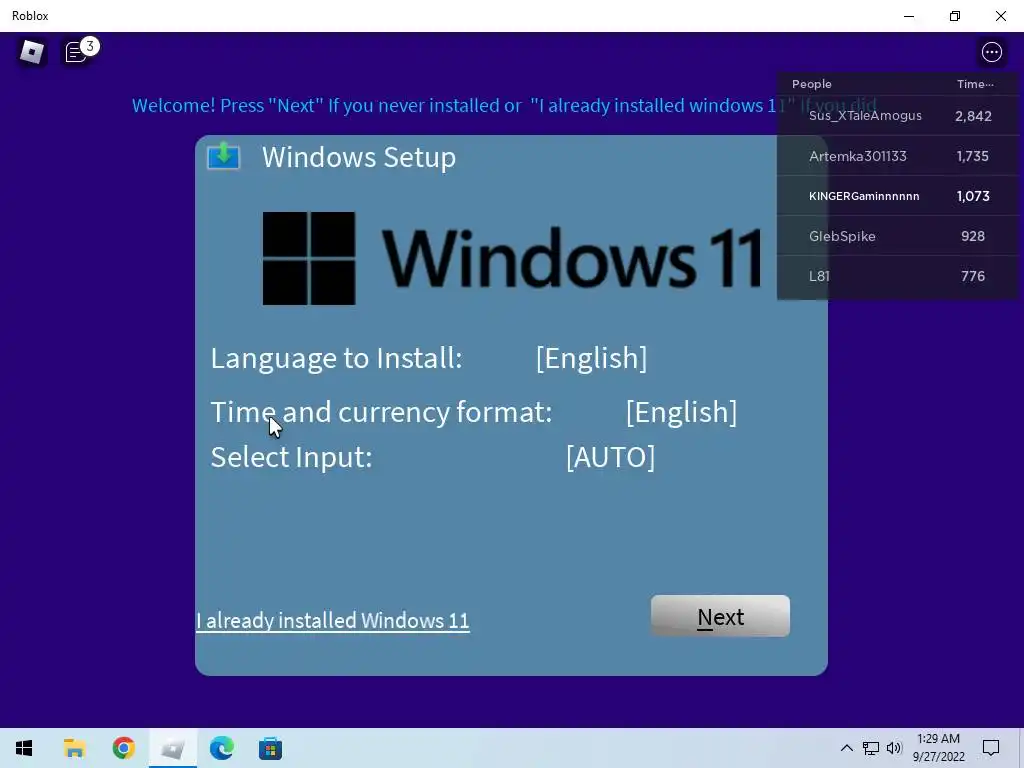Image resolution: width=1024 pixels, height=768 pixels.
Task: Click the 'Windows Setup' title text
Action: [x=359, y=157]
